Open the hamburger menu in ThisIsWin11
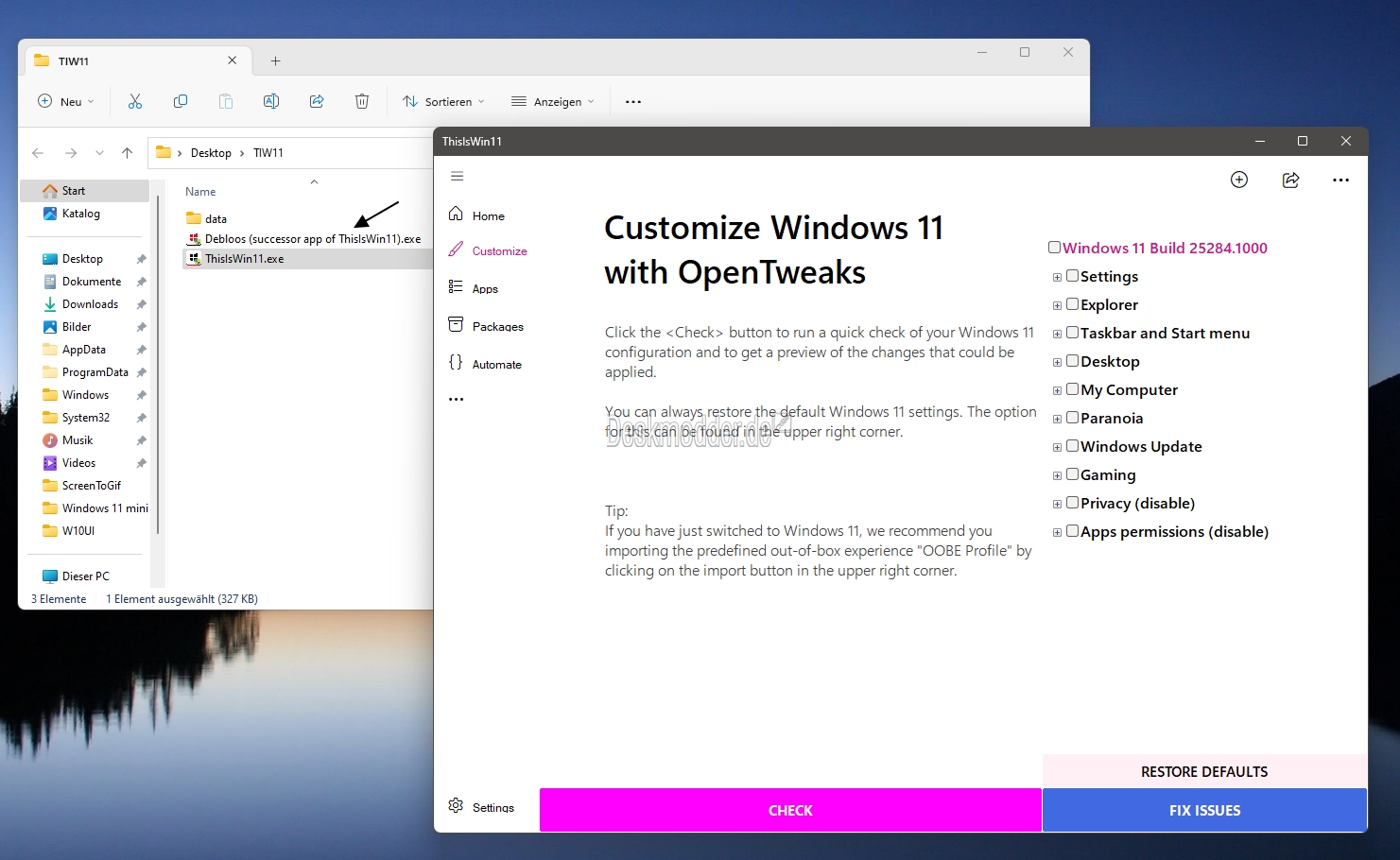The width and height of the screenshot is (1400, 860). [x=457, y=176]
